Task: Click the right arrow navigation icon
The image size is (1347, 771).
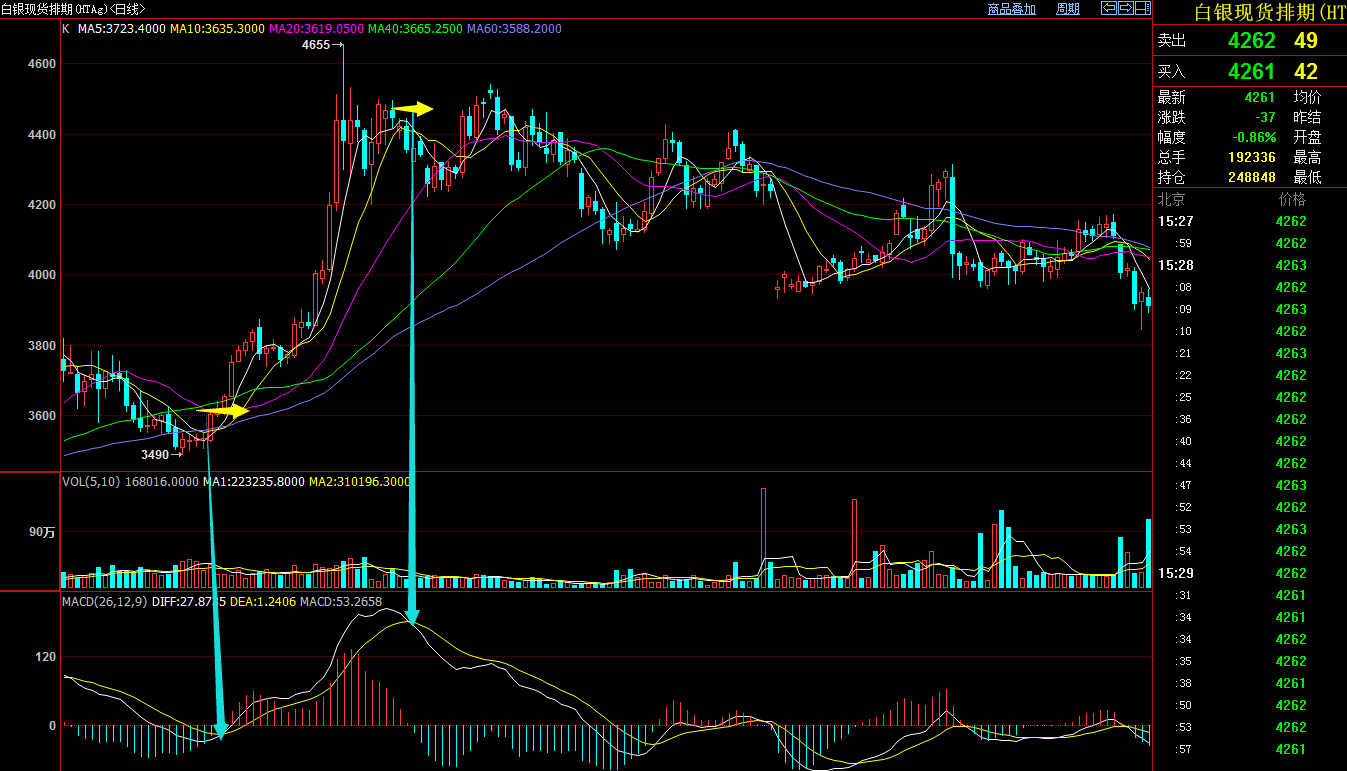Action: click(1125, 8)
